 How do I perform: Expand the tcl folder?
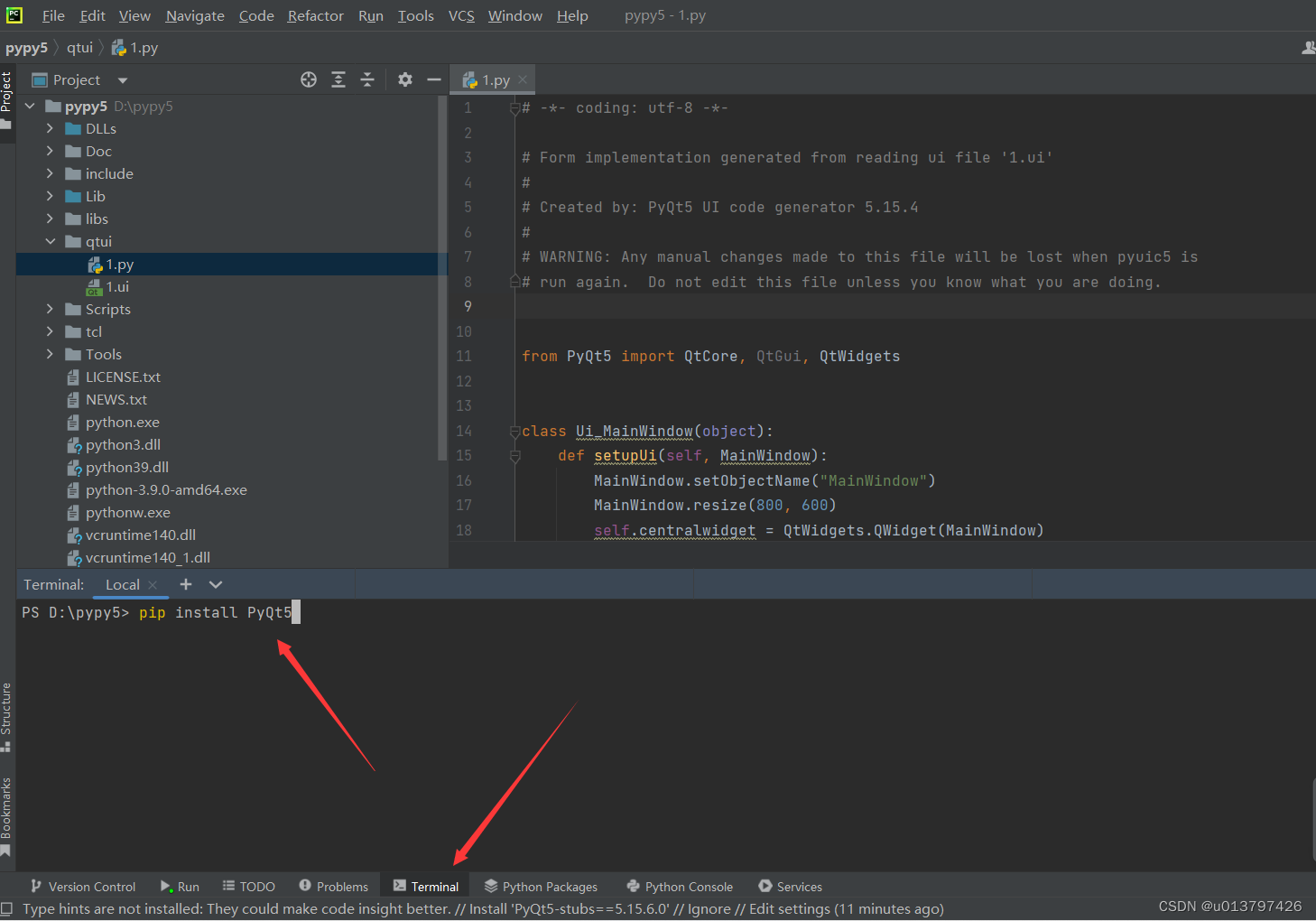pos(50,331)
